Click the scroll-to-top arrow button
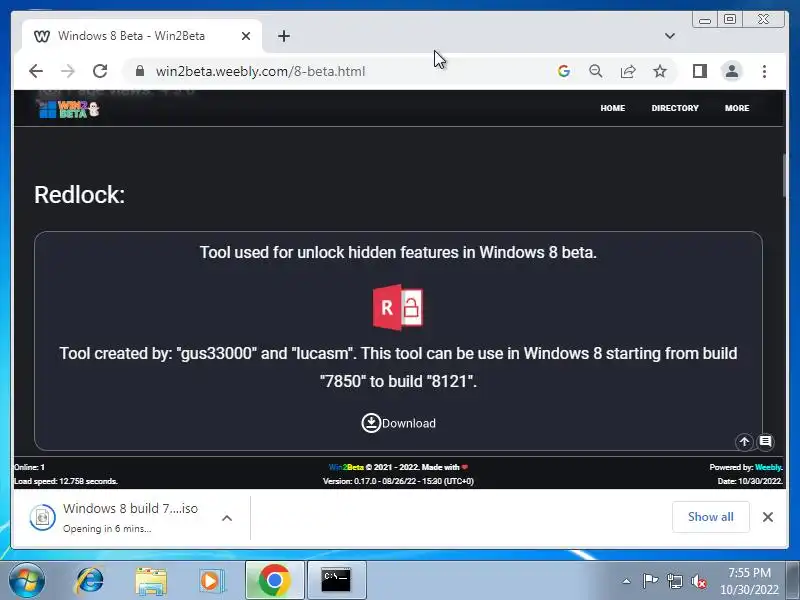The height and width of the screenshot is (600, 800). point(744,441)
